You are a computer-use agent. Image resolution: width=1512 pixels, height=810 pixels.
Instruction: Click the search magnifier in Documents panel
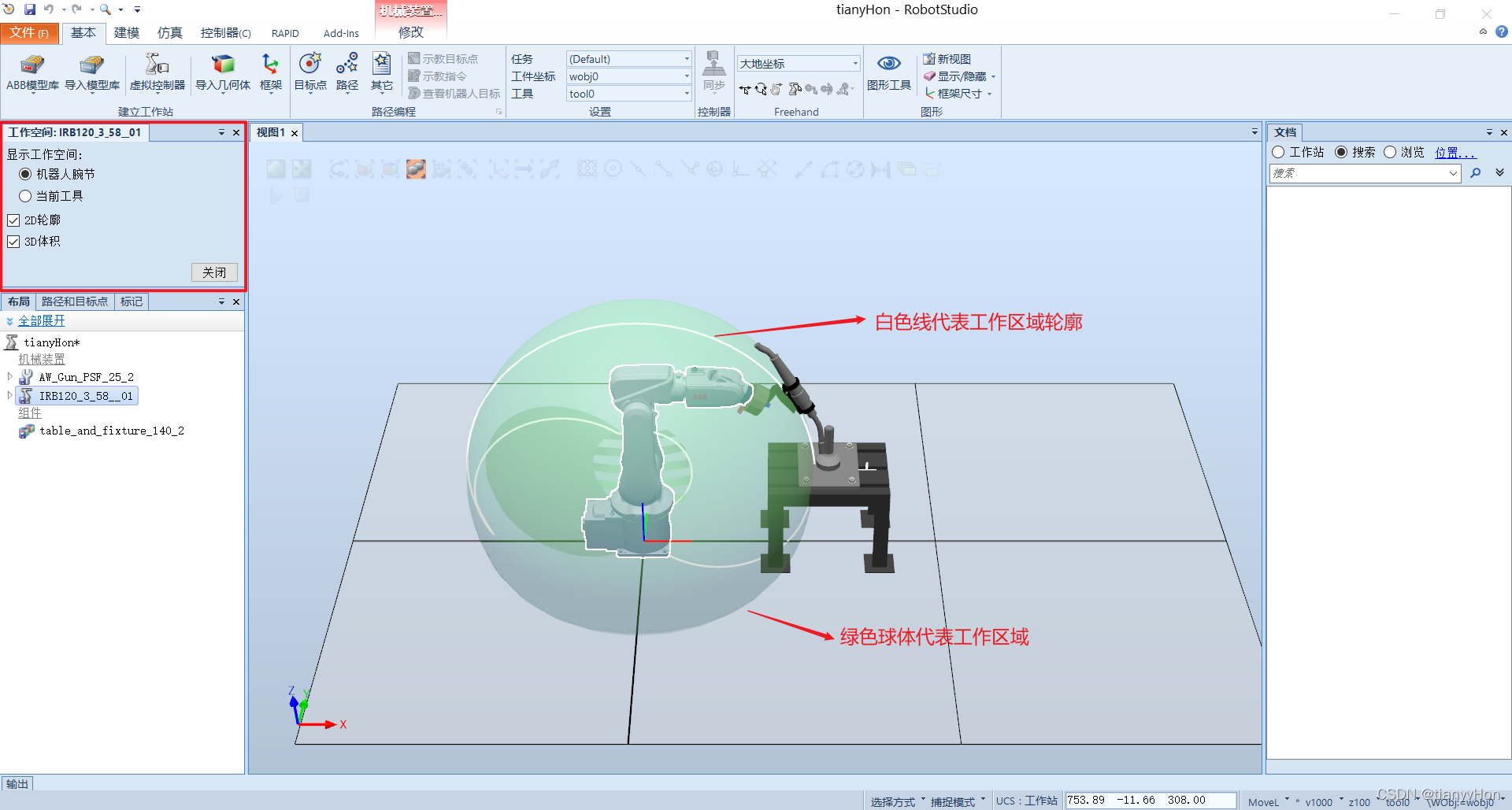(x=1476, y=173)
